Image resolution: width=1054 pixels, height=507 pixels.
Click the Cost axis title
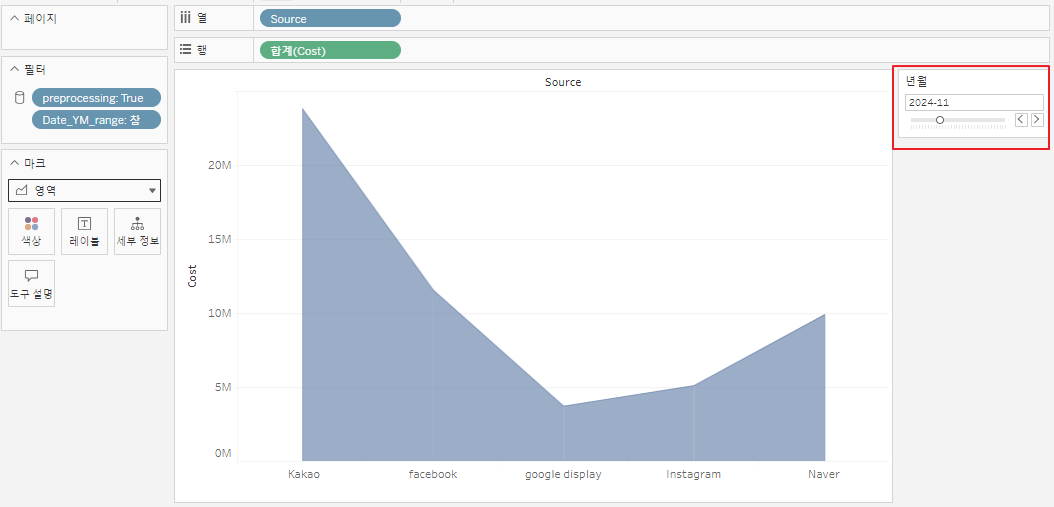[x=192, y=276]
